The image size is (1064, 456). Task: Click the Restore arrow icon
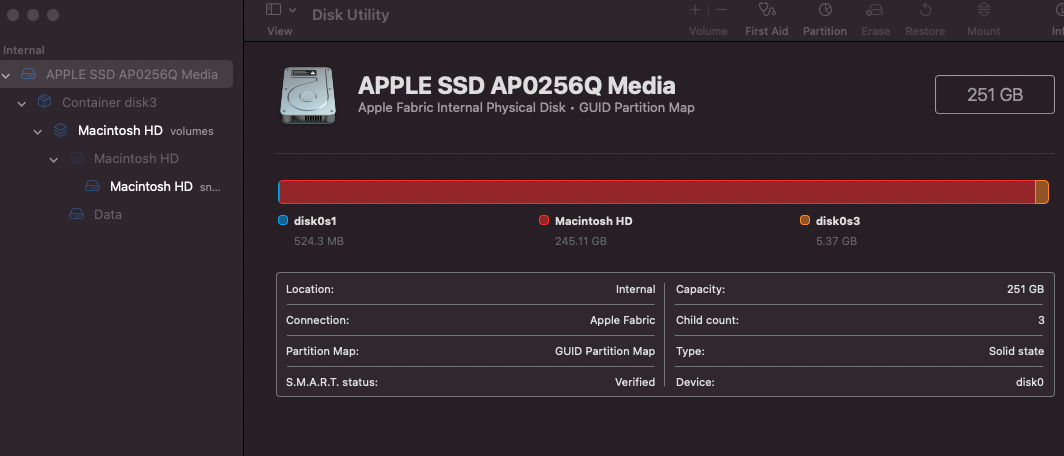[x=925, y=11]
